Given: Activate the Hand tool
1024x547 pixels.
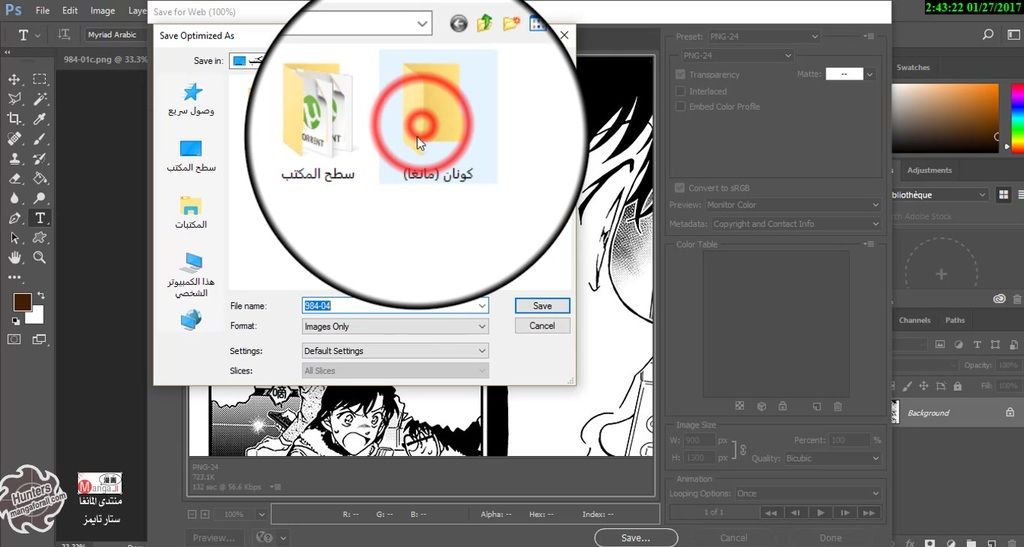Looking at the screenshot, I should pos(14,258).
